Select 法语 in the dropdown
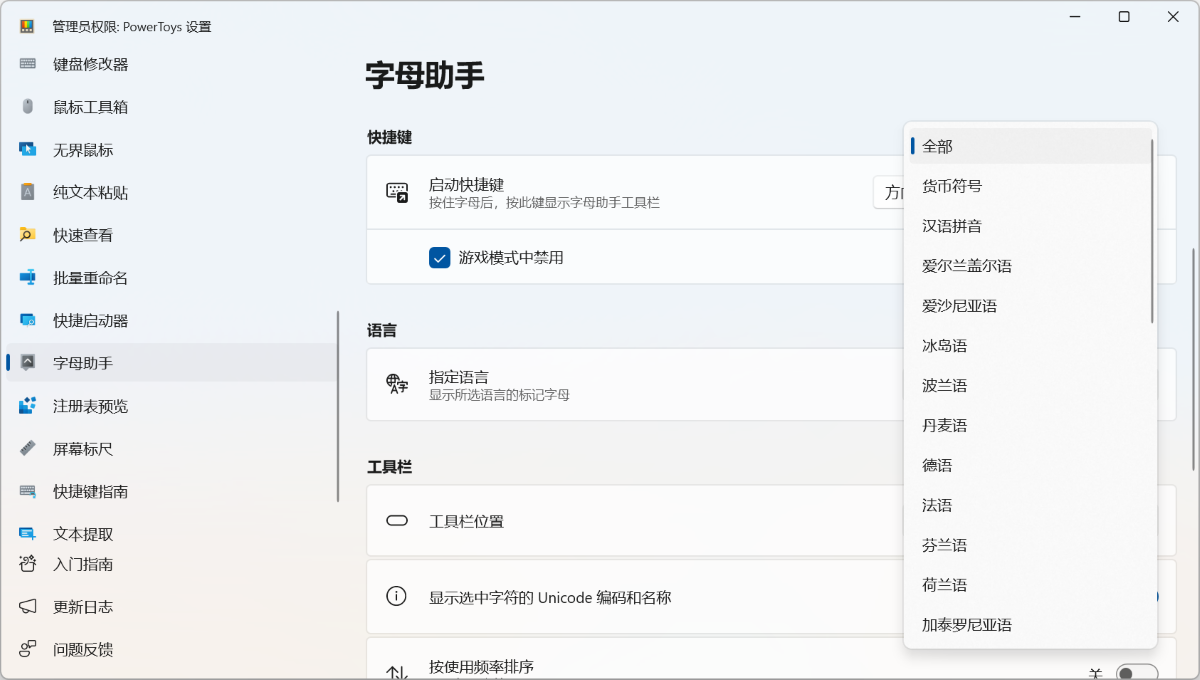 click(x=1029, y=506)
